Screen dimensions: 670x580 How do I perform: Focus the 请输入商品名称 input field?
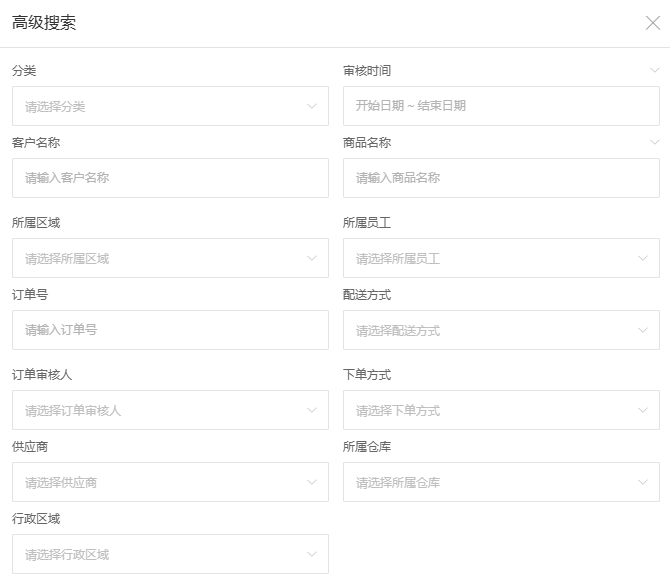[501, 178]
